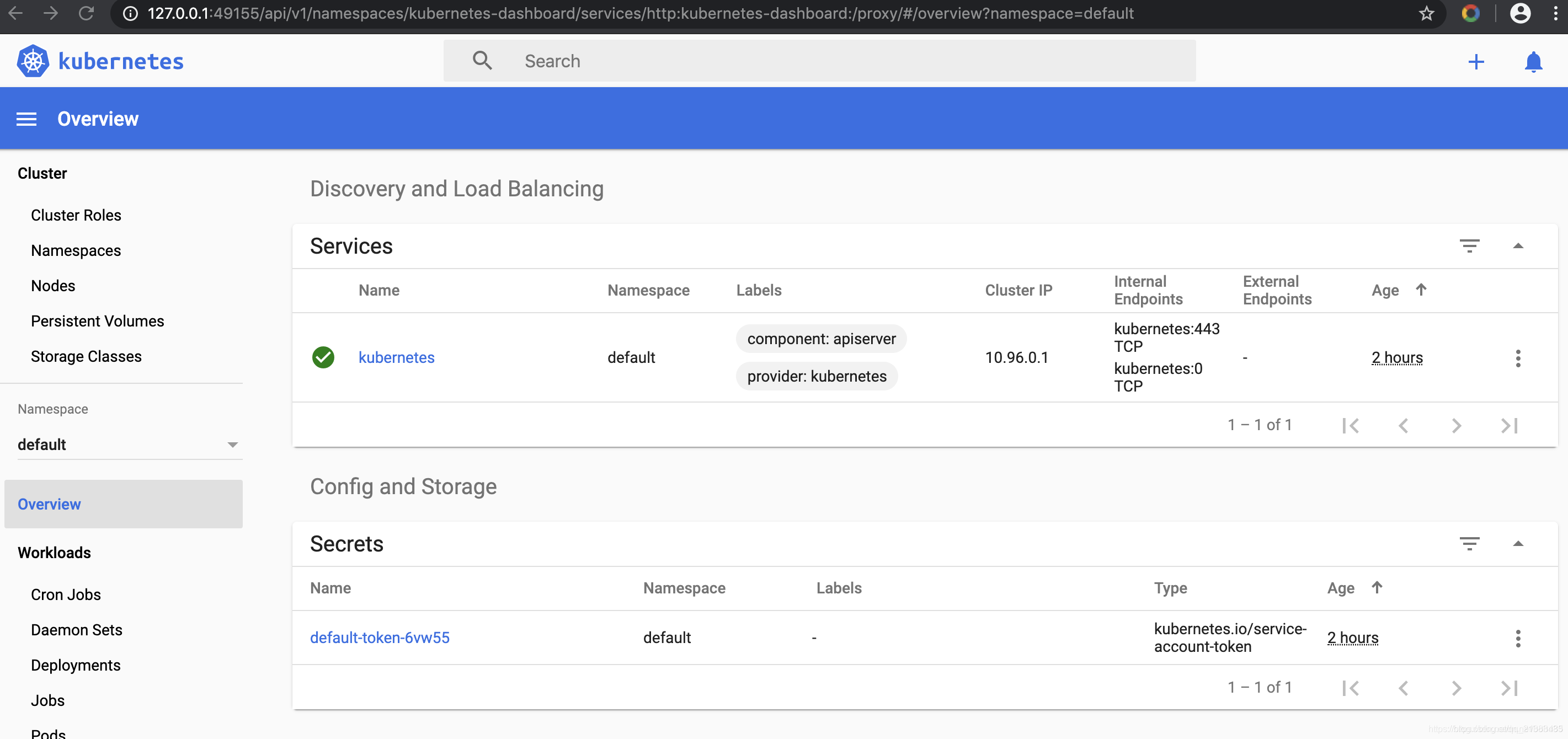1568x739 pixels.
Task: Click the Kubernetes logo icon
Action: (32, 61)
